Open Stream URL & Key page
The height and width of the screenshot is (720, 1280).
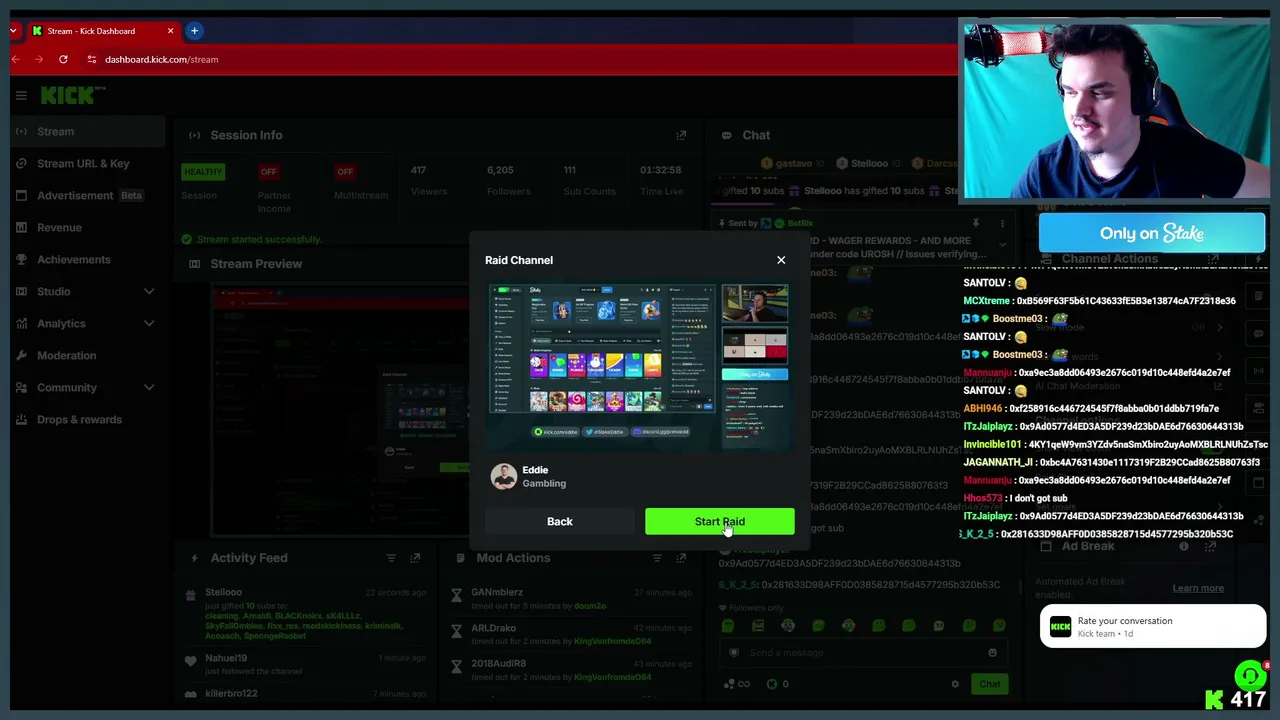coord(83,163)
